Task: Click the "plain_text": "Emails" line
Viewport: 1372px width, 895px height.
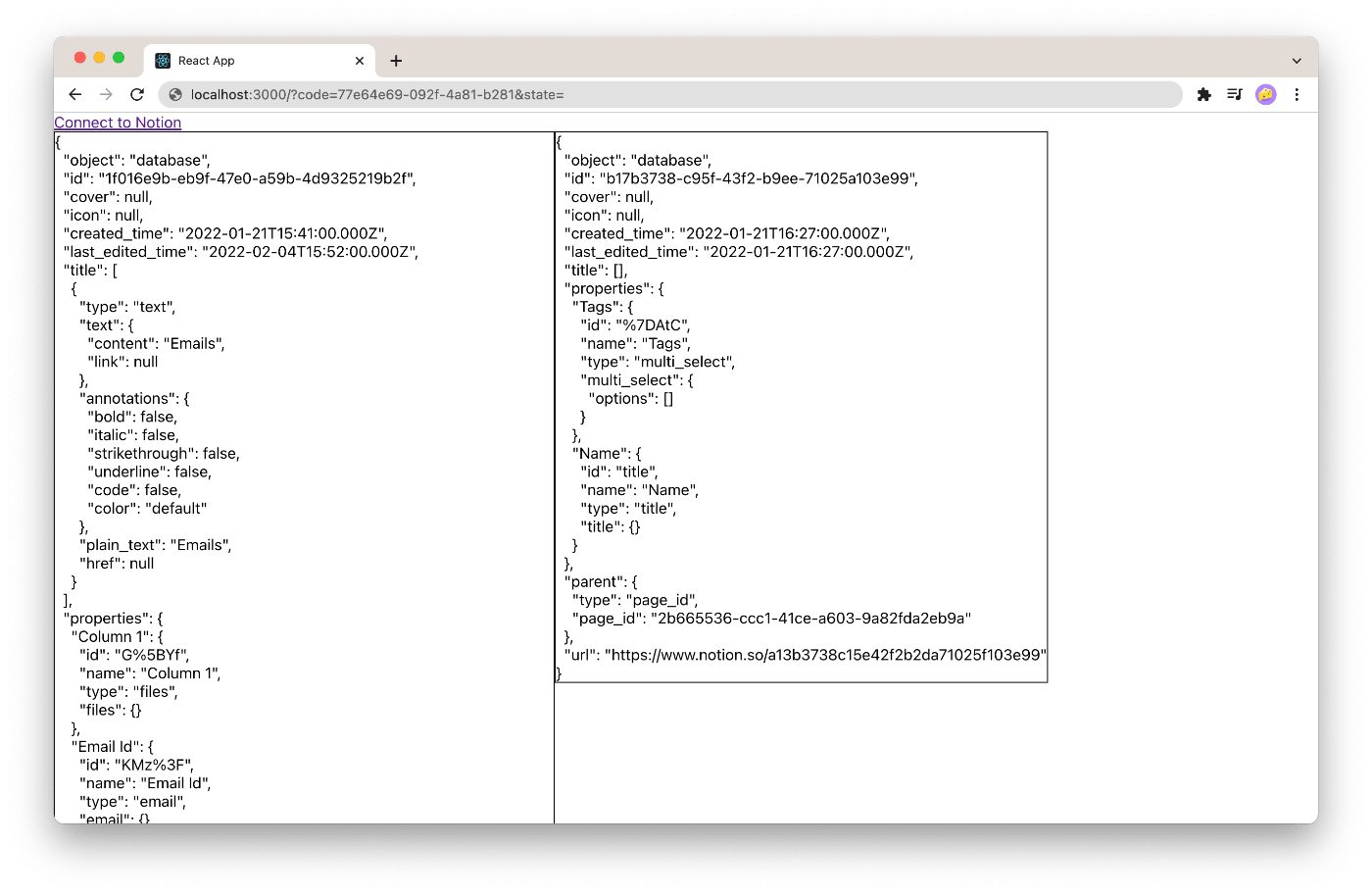Action: pos(155,545)
